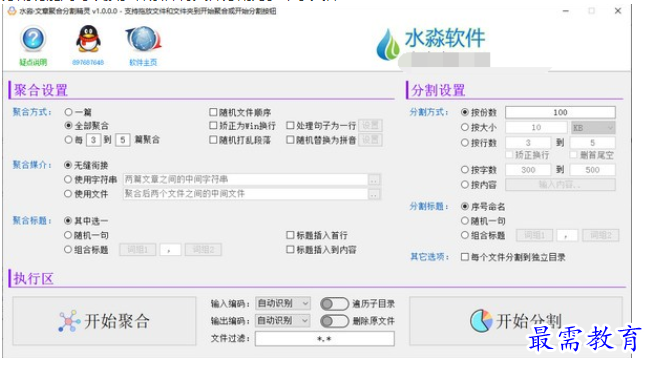Select 随机一句 radio under 聚合标题
This screenshot has height=370, width=650.
(x=68, y=235)
